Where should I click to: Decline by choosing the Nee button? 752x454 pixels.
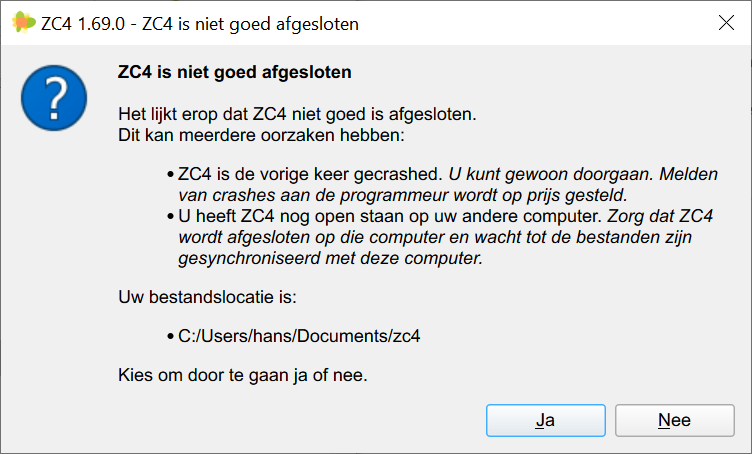(674, 420)
